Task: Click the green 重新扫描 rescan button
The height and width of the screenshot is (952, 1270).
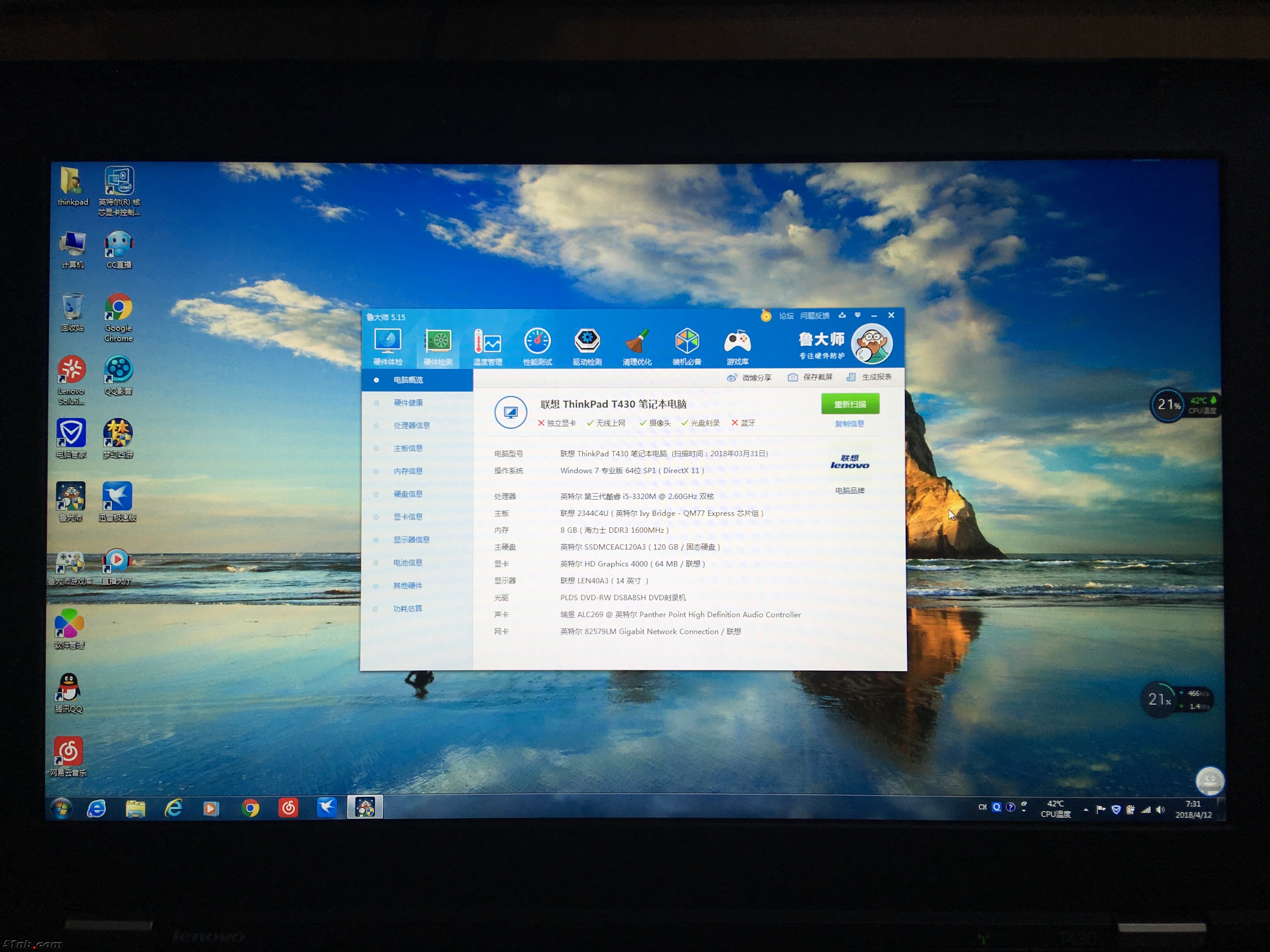Action: [850, 404]
